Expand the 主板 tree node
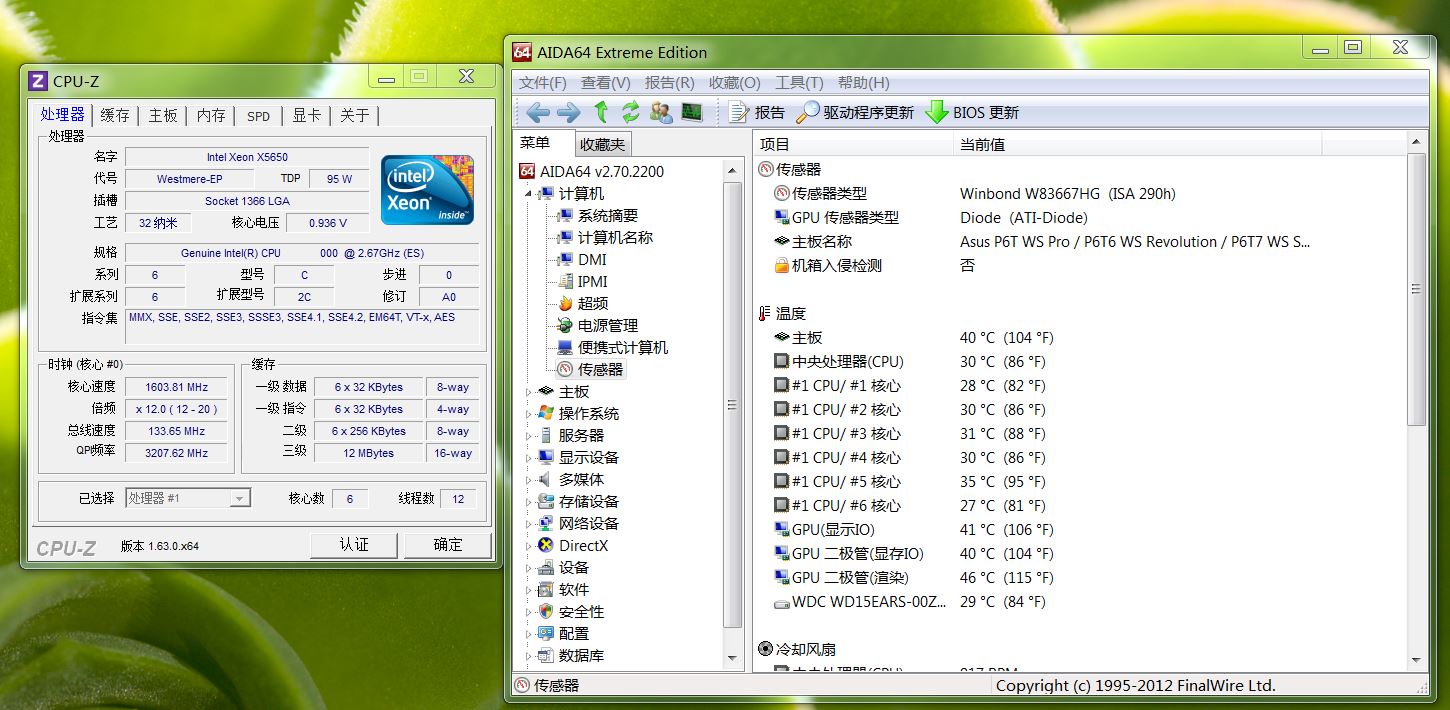This screenshot has width=1450, height=710. pos(529,391)
